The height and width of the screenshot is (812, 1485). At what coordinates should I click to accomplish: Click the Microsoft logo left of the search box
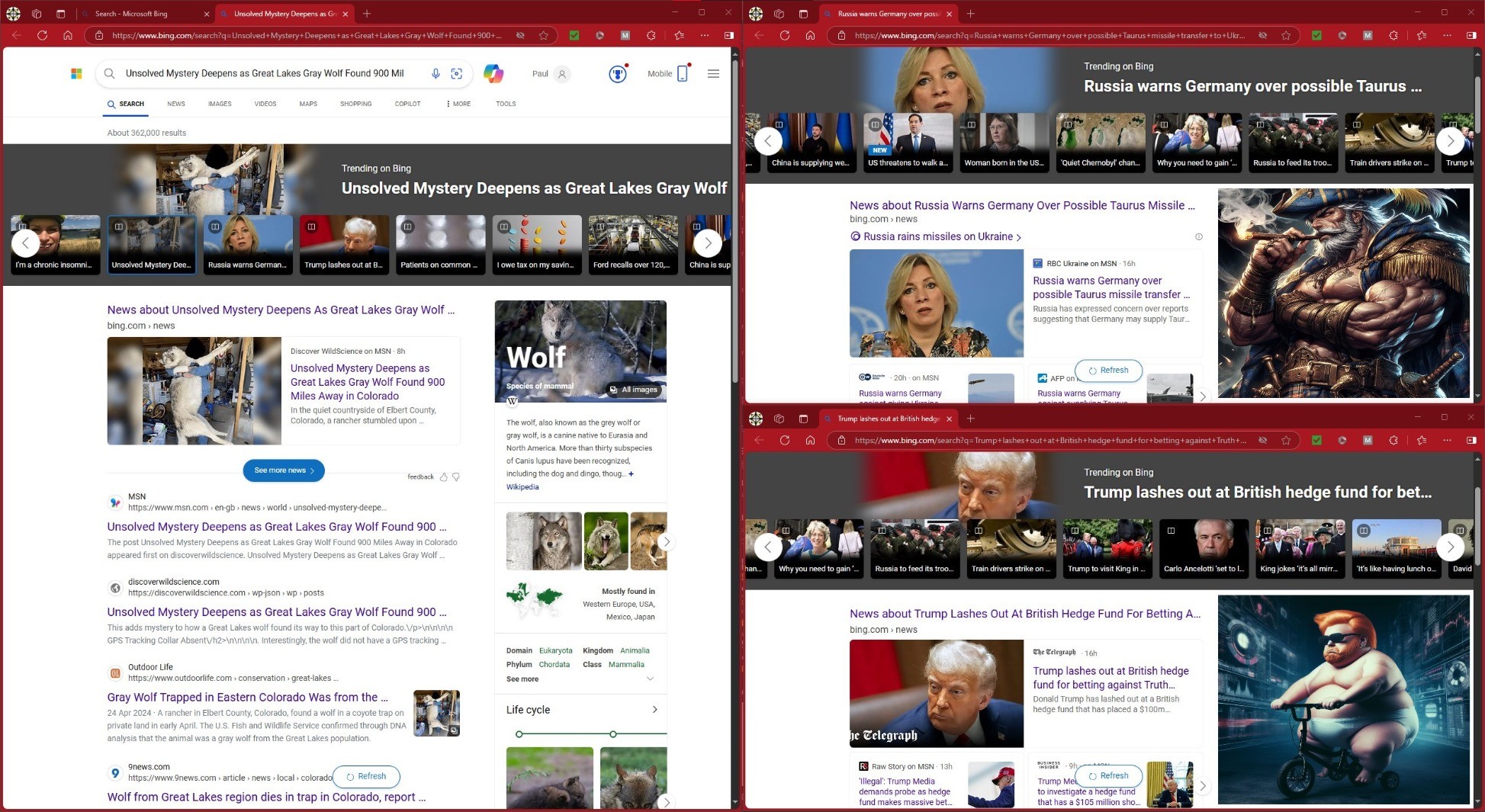click(x=76, y=73)
